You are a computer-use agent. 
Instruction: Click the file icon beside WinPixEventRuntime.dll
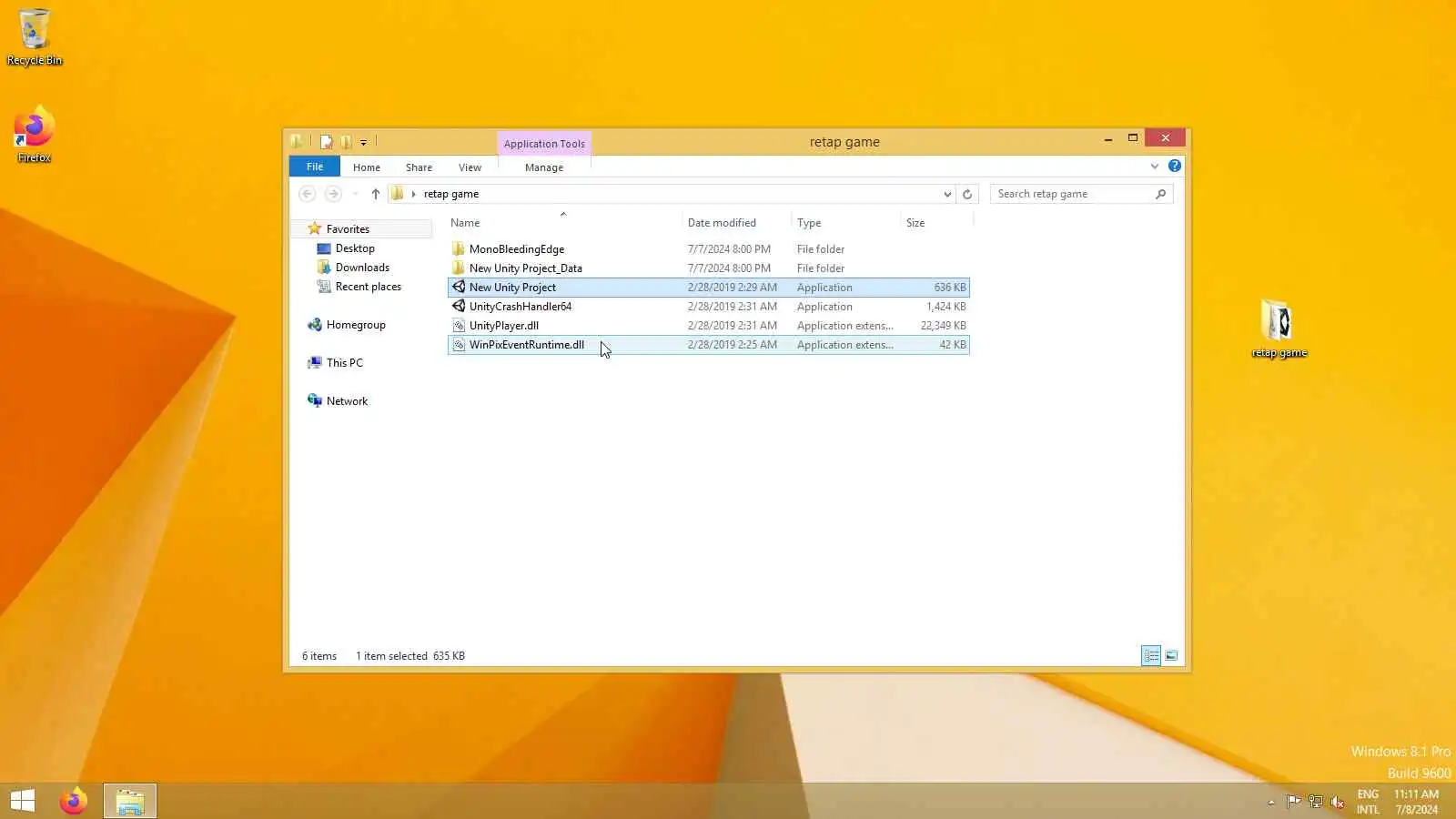pos(459,344)
